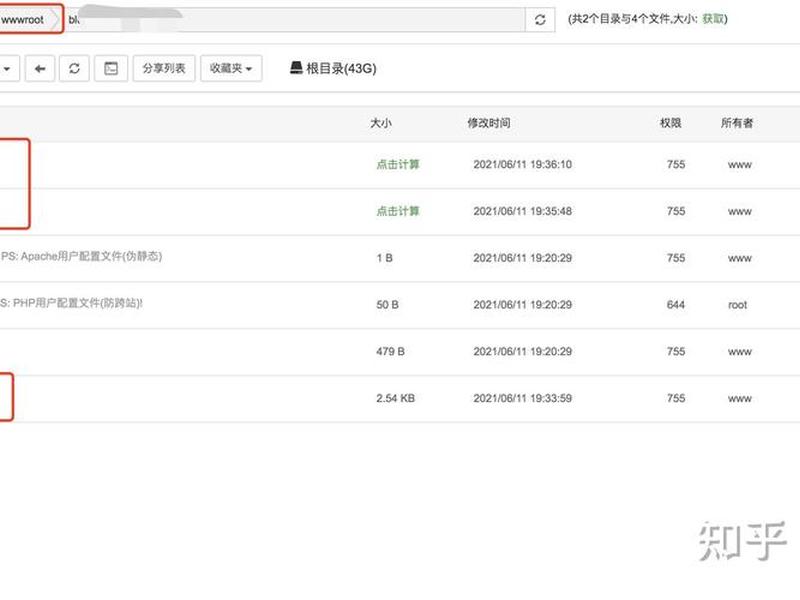Screen dimensions: 800x600
Task: Sort by 修改时间 column header
Action: pyautogui.click(x=489, y=123)
